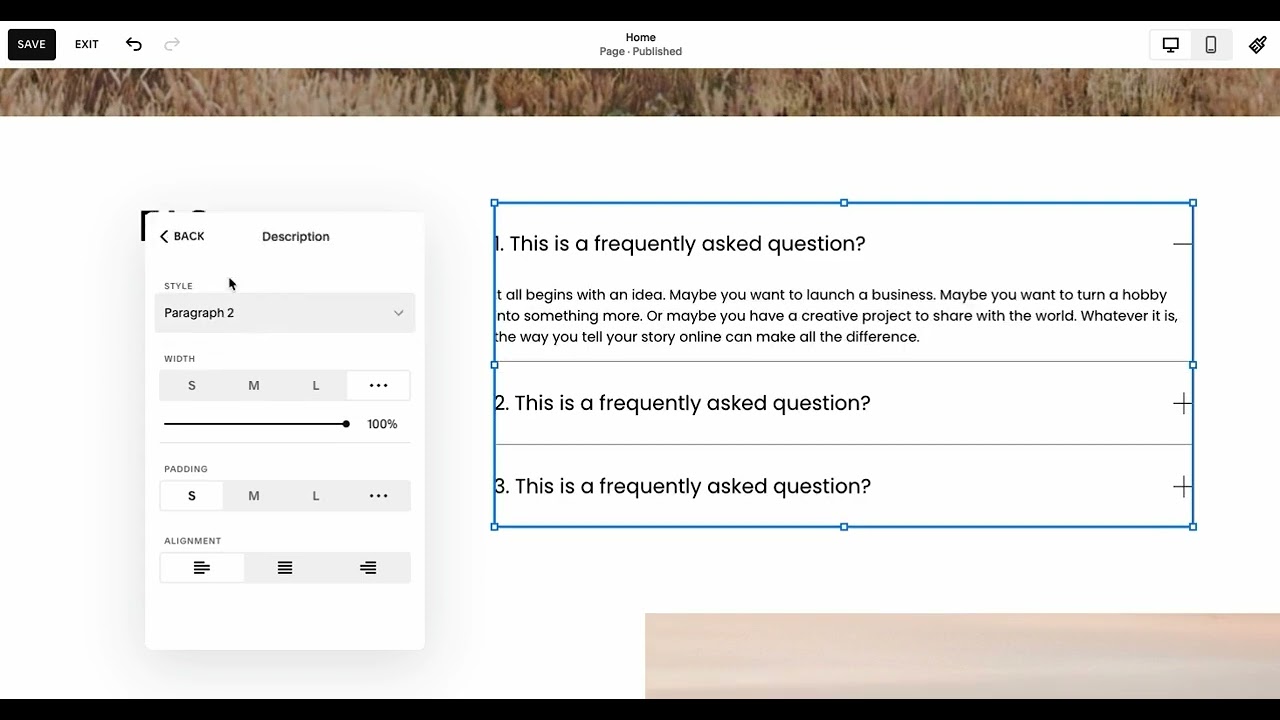1280x720 pixels.
Task: Select right text alignment icon
Action: click(368, 568)
